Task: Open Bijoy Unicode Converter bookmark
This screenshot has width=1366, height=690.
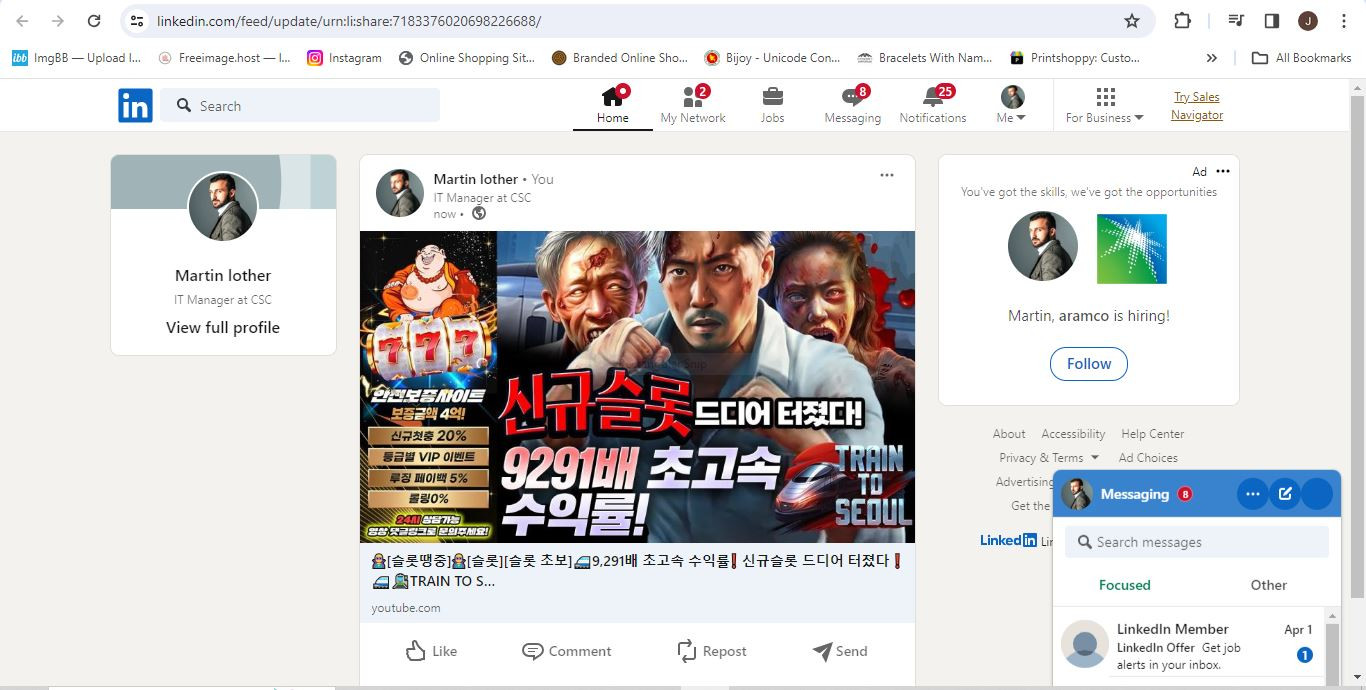Action: [x=772, y=58]
